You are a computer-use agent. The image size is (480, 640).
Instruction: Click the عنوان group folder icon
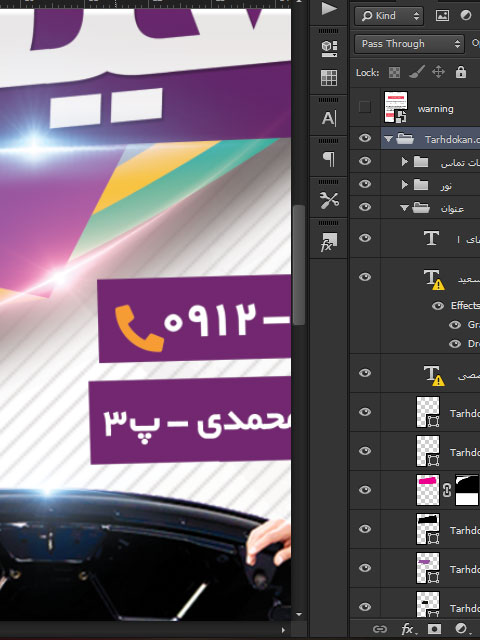(x=421, y=208)
